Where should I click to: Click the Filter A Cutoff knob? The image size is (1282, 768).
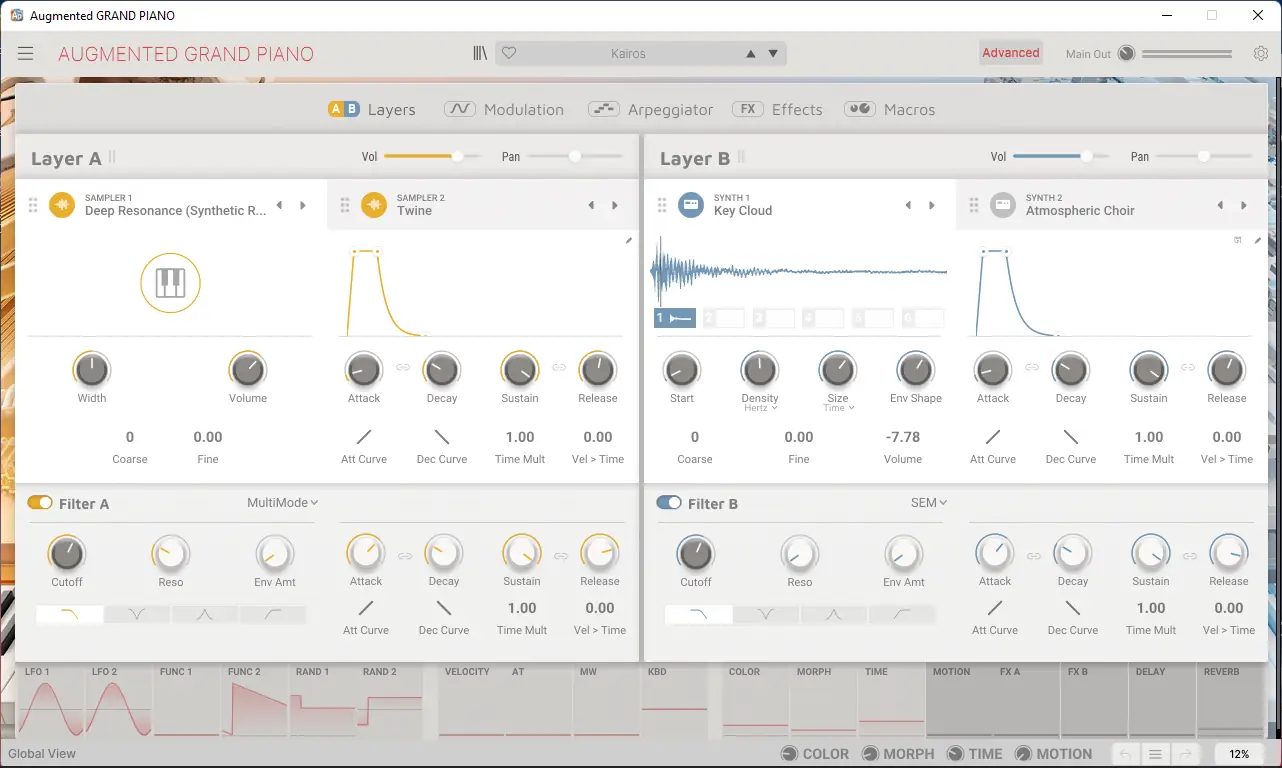[x=67, y=553]
